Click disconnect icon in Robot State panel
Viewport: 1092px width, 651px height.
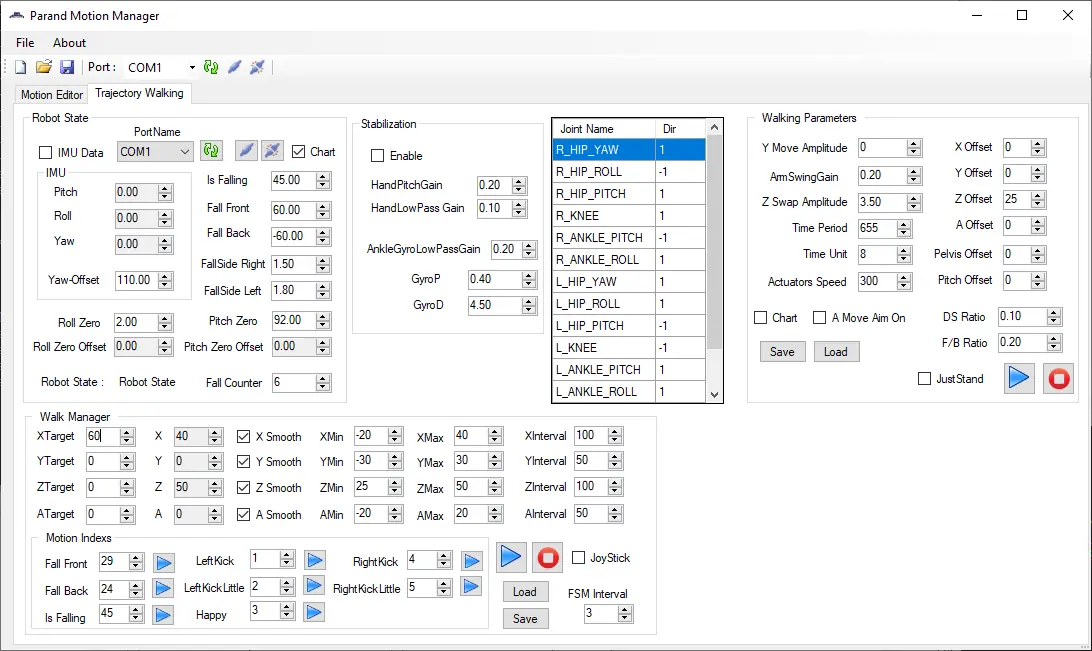pos(272,150)
